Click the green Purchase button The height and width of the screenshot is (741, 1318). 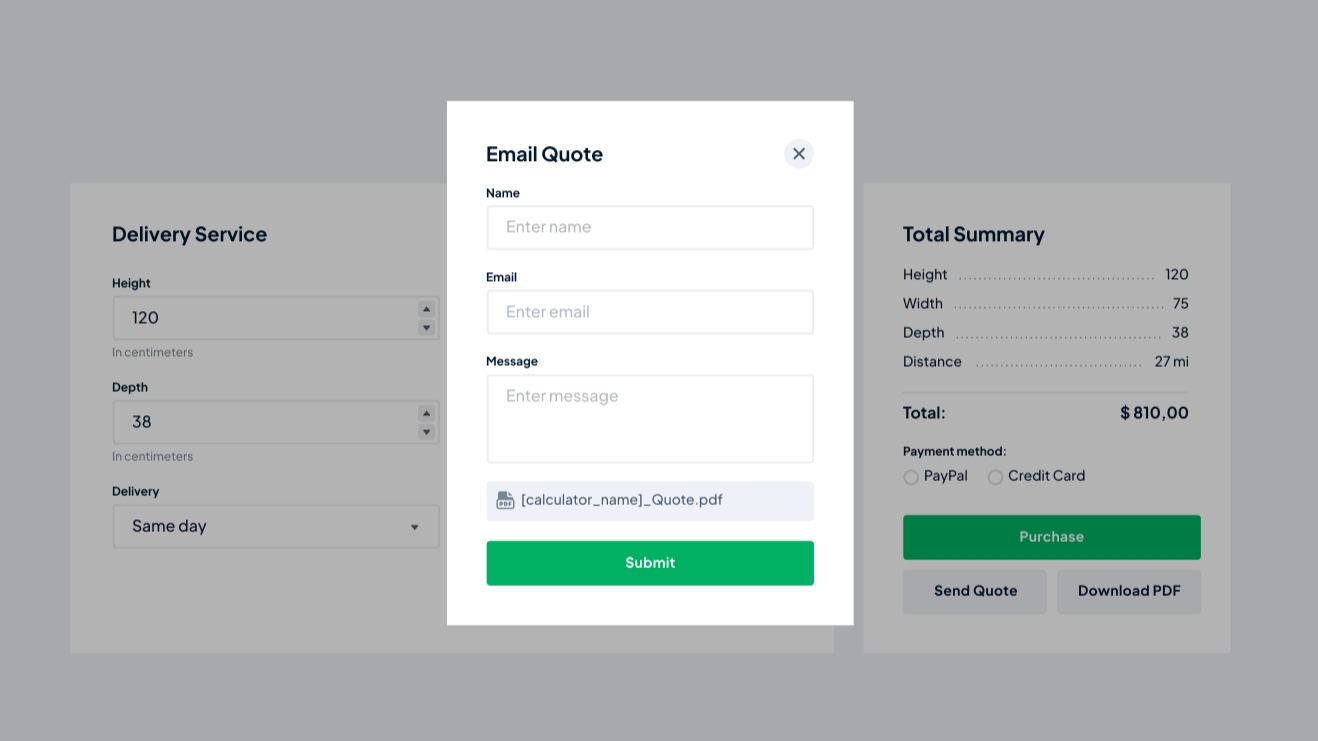pos(1051,537)
